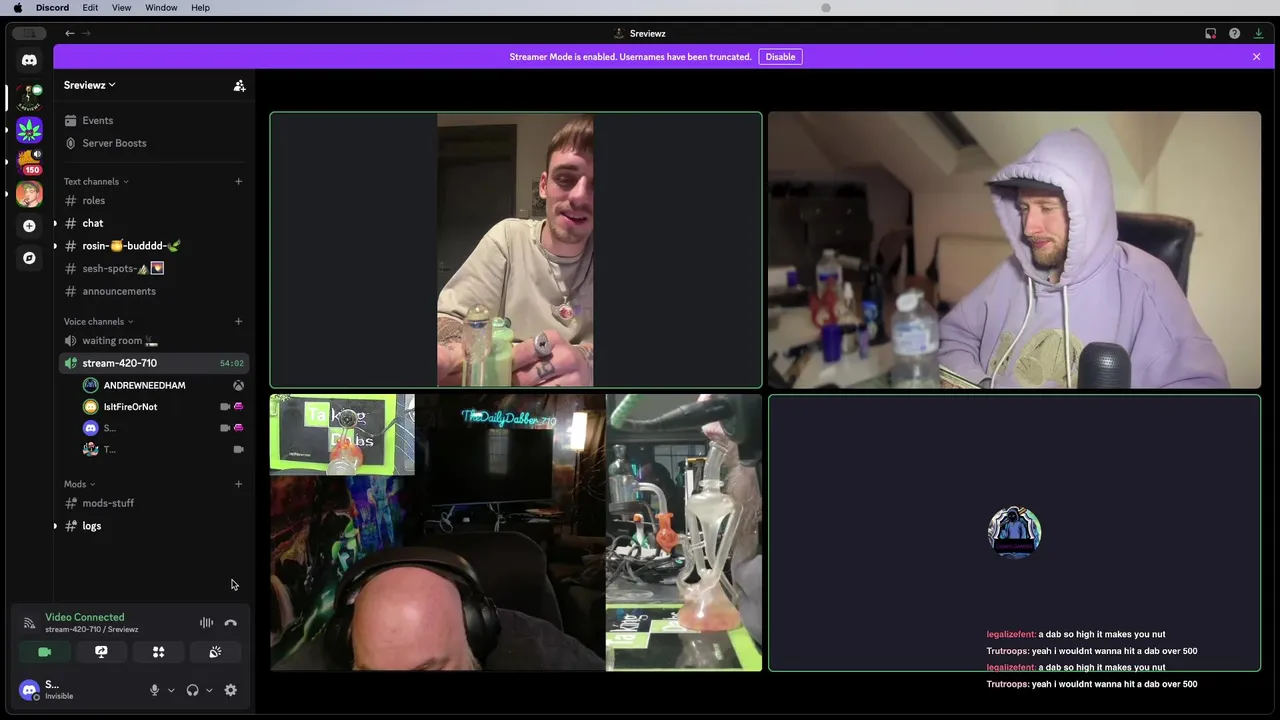This screenshot has height=720, width=1280.
Task: Open server with 150 mention badge
Action: 29,162
